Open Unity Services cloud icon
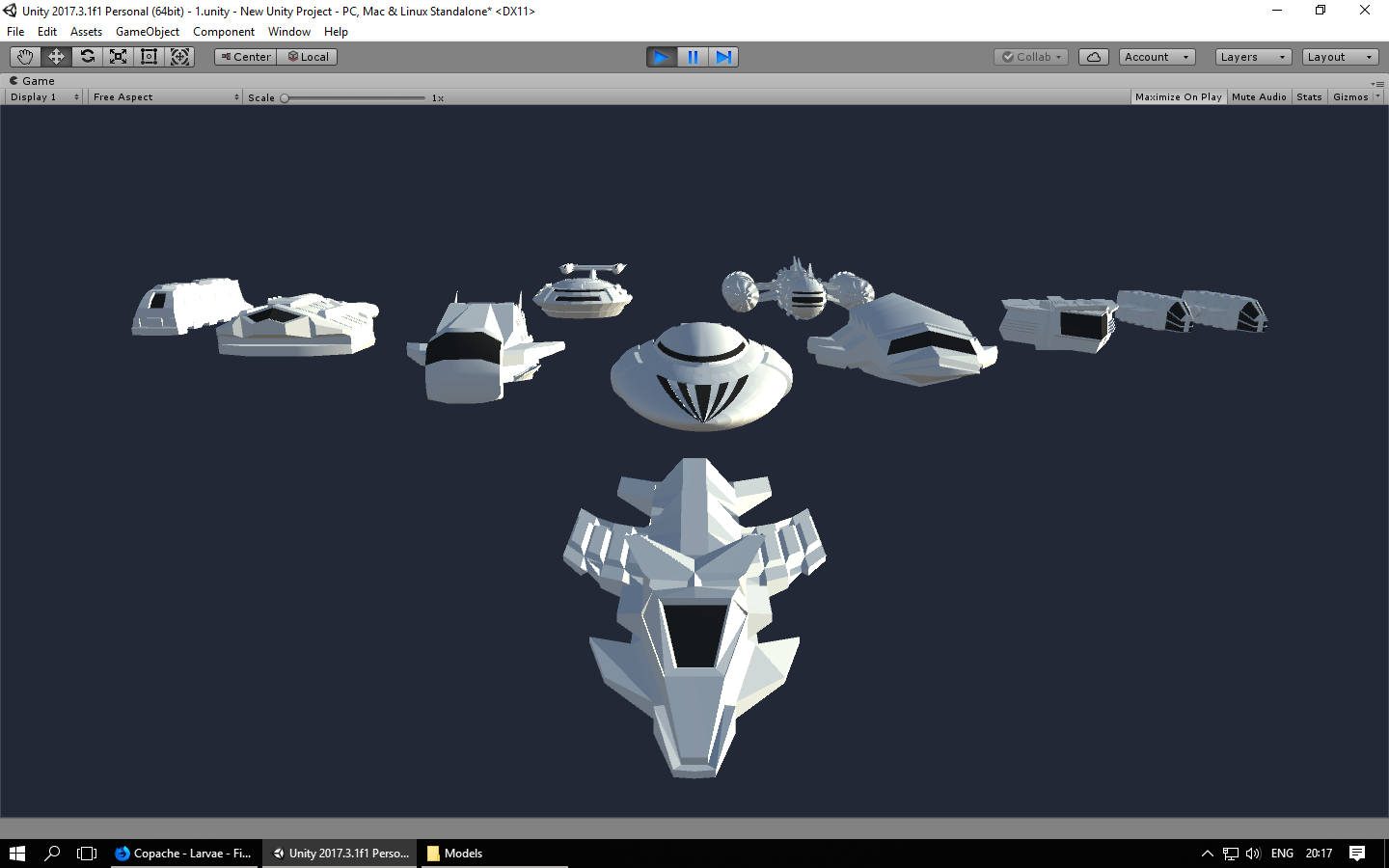 [1094, 57]
